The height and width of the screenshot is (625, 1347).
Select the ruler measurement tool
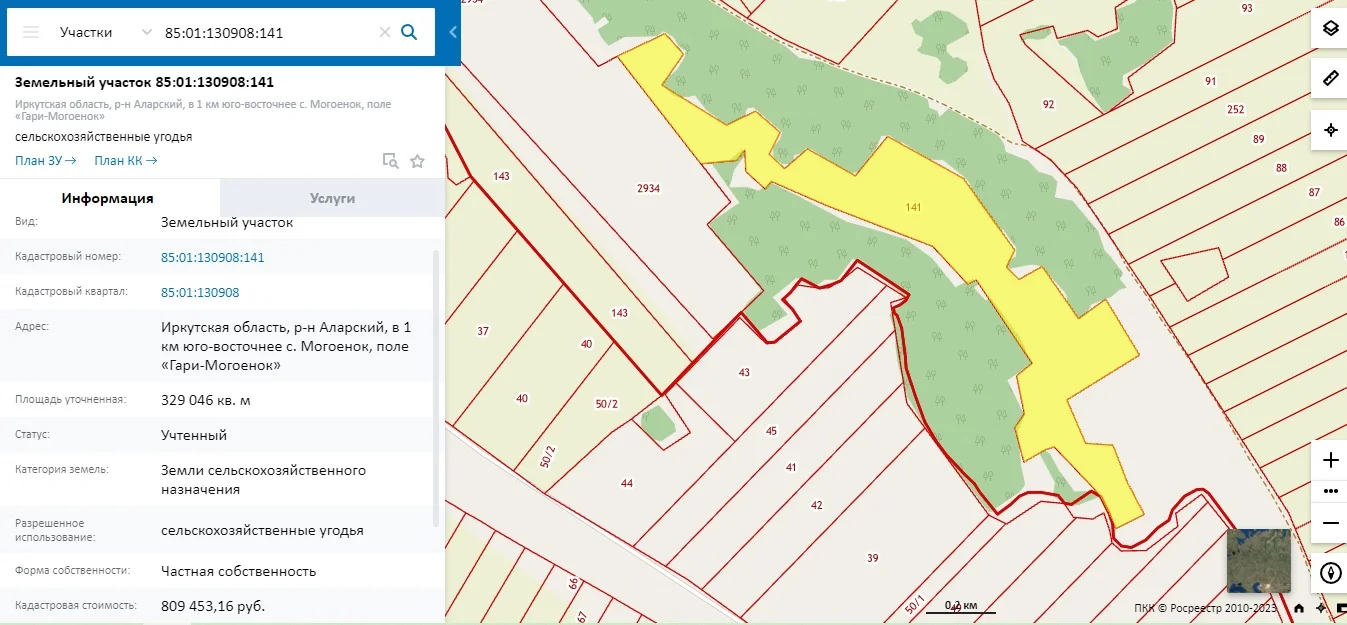(1330, 78)
